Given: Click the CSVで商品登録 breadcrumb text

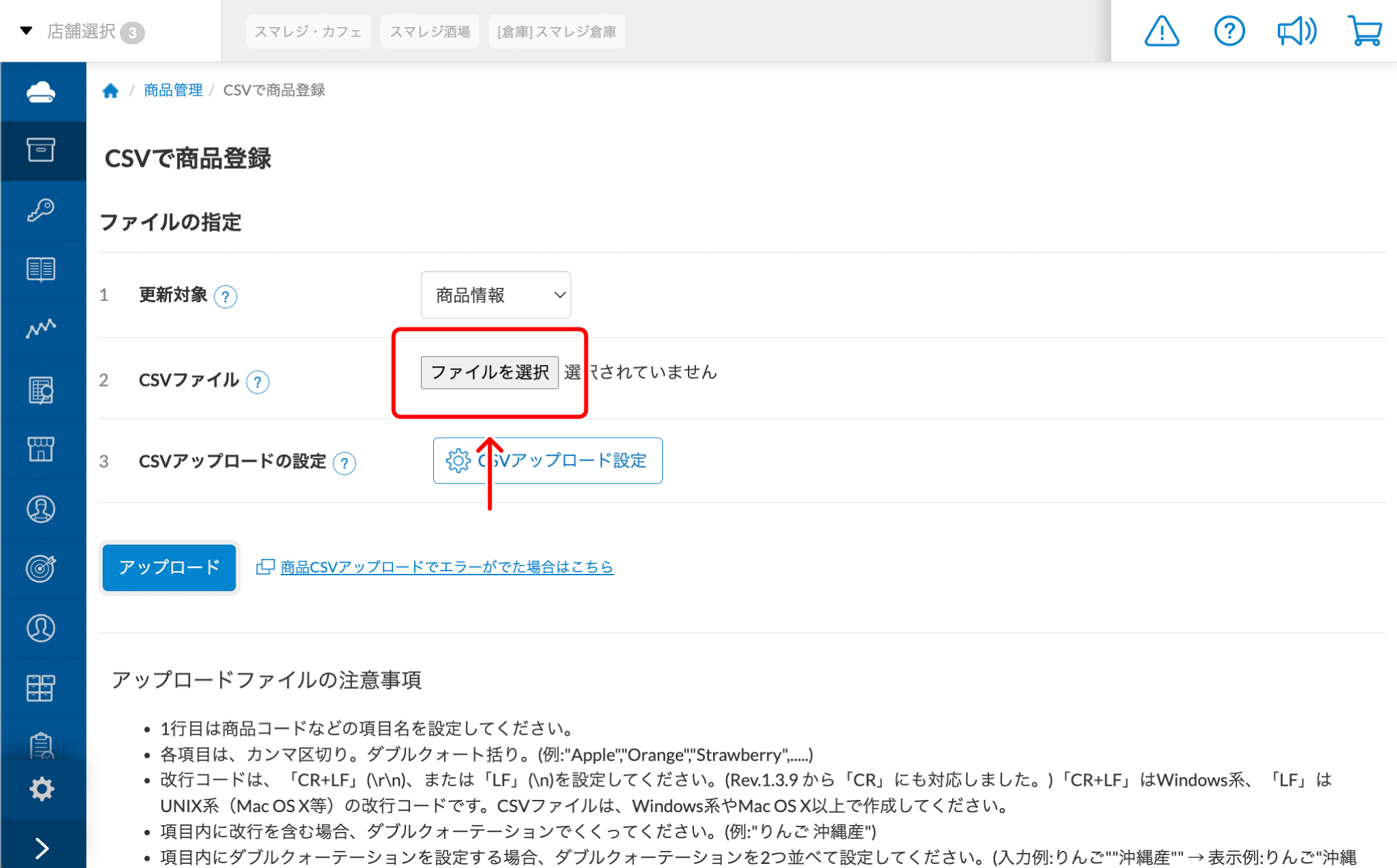Looking at the screenshot, I should click(x=274, y=91).
